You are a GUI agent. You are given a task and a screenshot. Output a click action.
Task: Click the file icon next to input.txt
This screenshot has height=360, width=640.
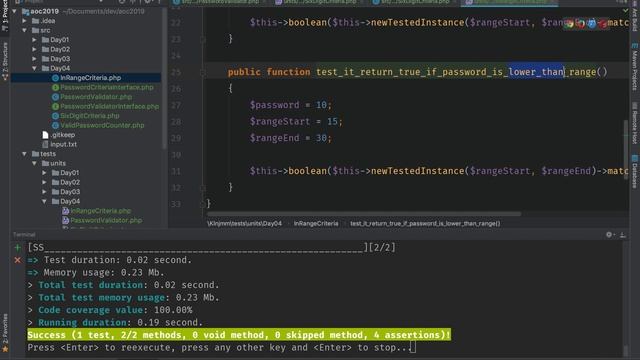point(45,144)
